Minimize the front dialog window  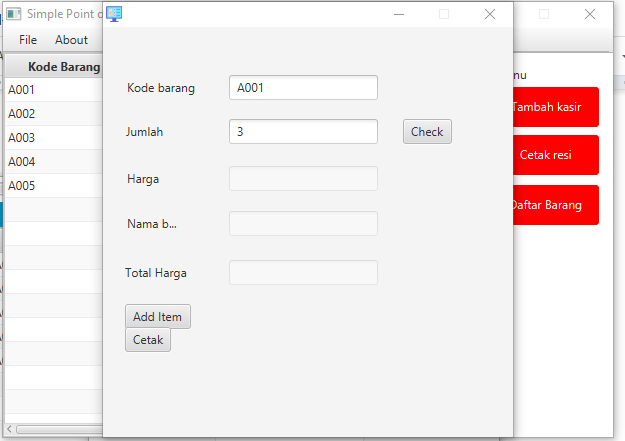399,14
